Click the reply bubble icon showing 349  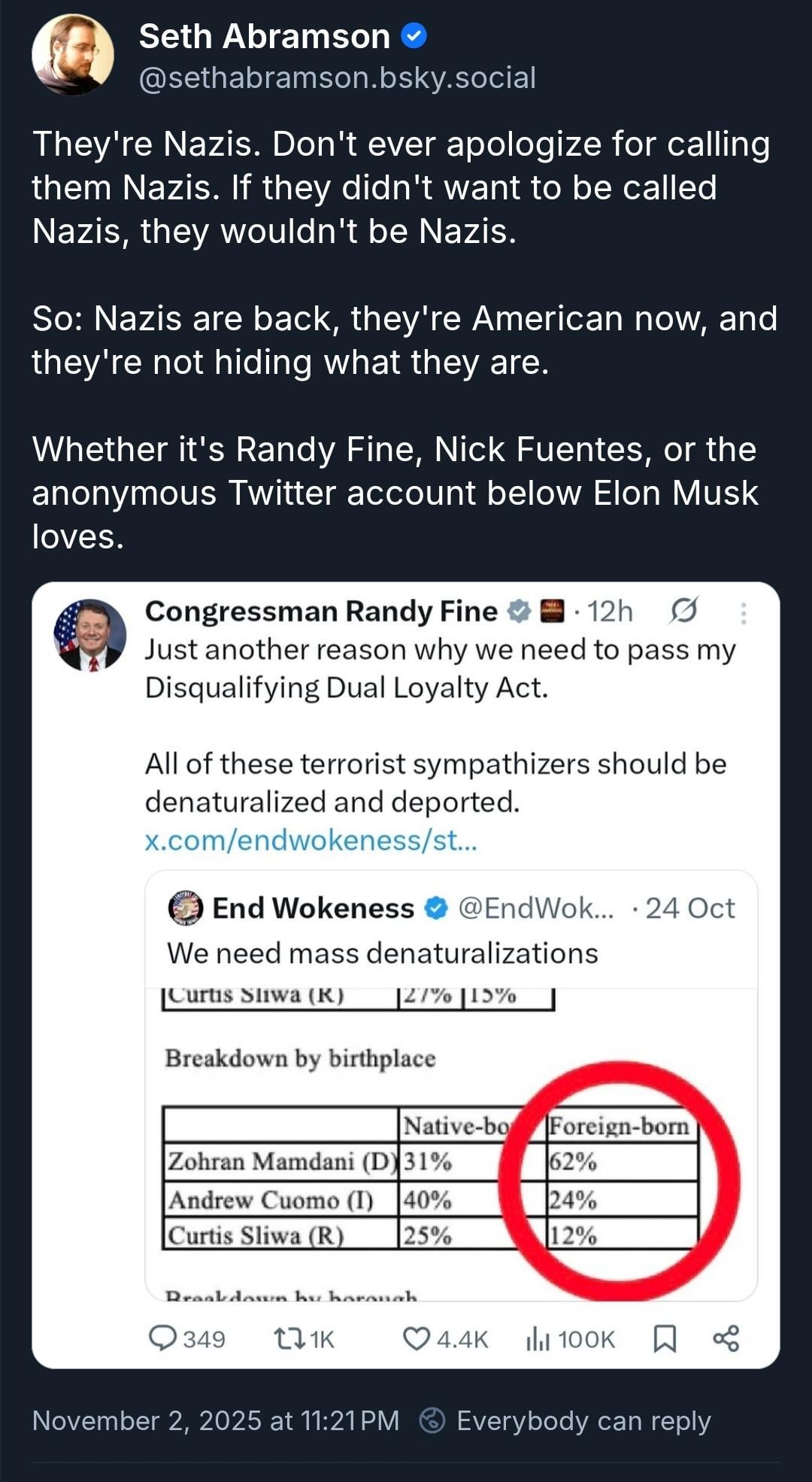click(x=162, y=1338)
